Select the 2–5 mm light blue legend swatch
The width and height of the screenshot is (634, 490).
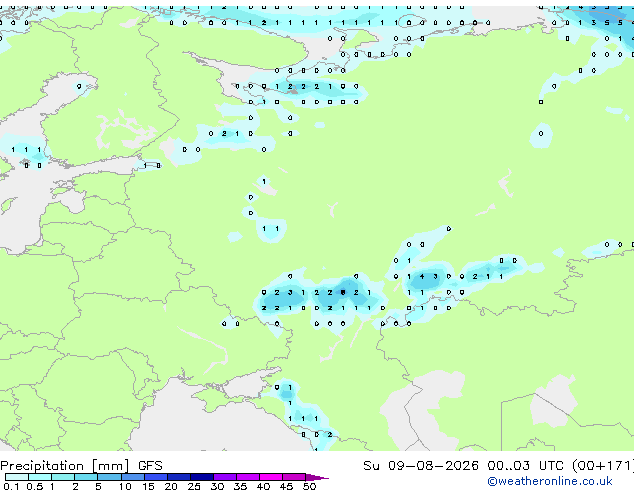point(86,477)
